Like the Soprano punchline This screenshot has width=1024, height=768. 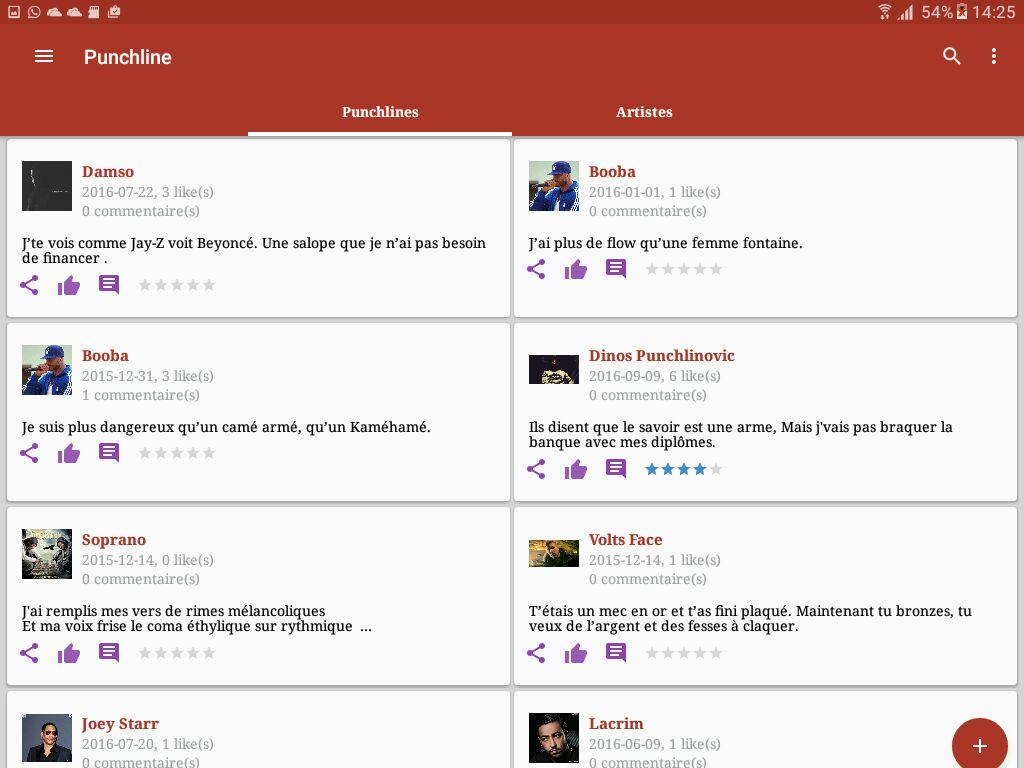click(69, 654)
